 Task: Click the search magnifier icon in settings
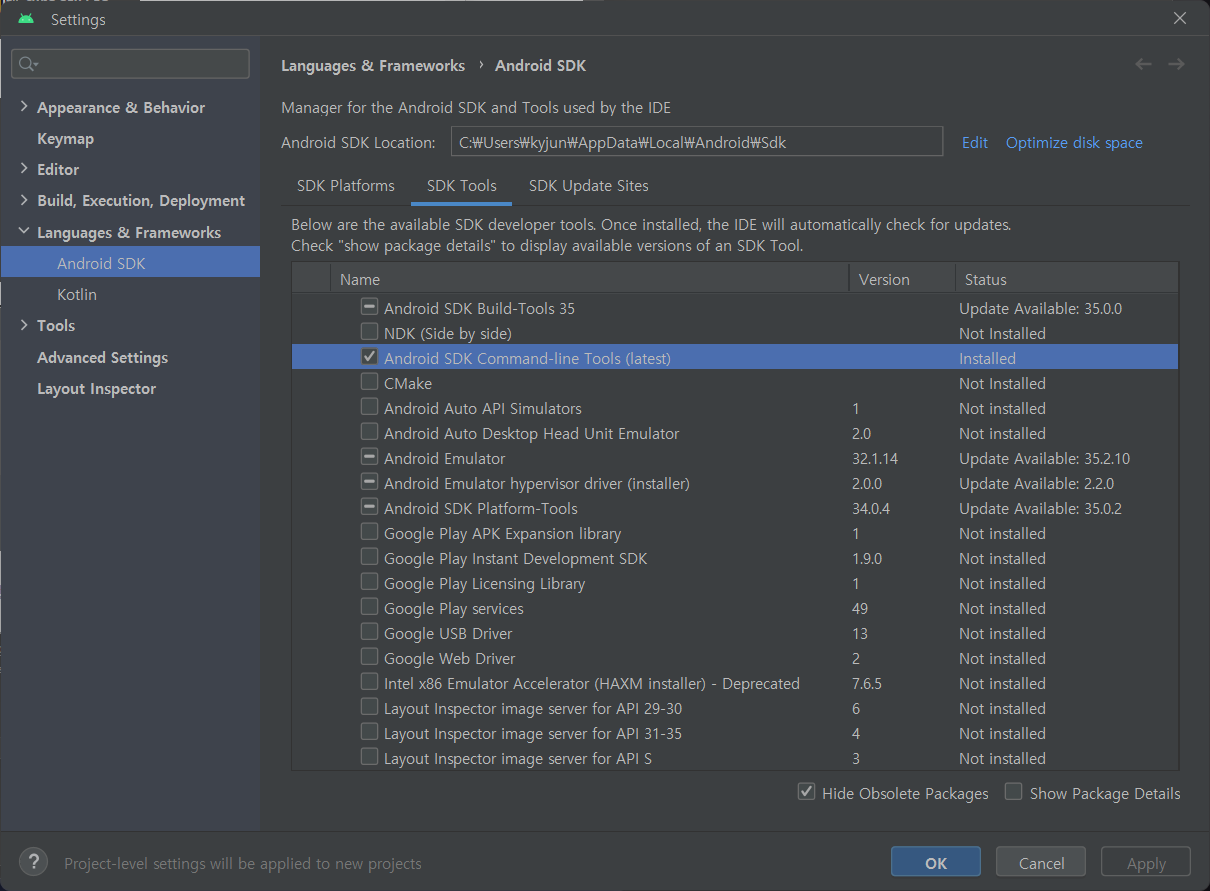27,64
